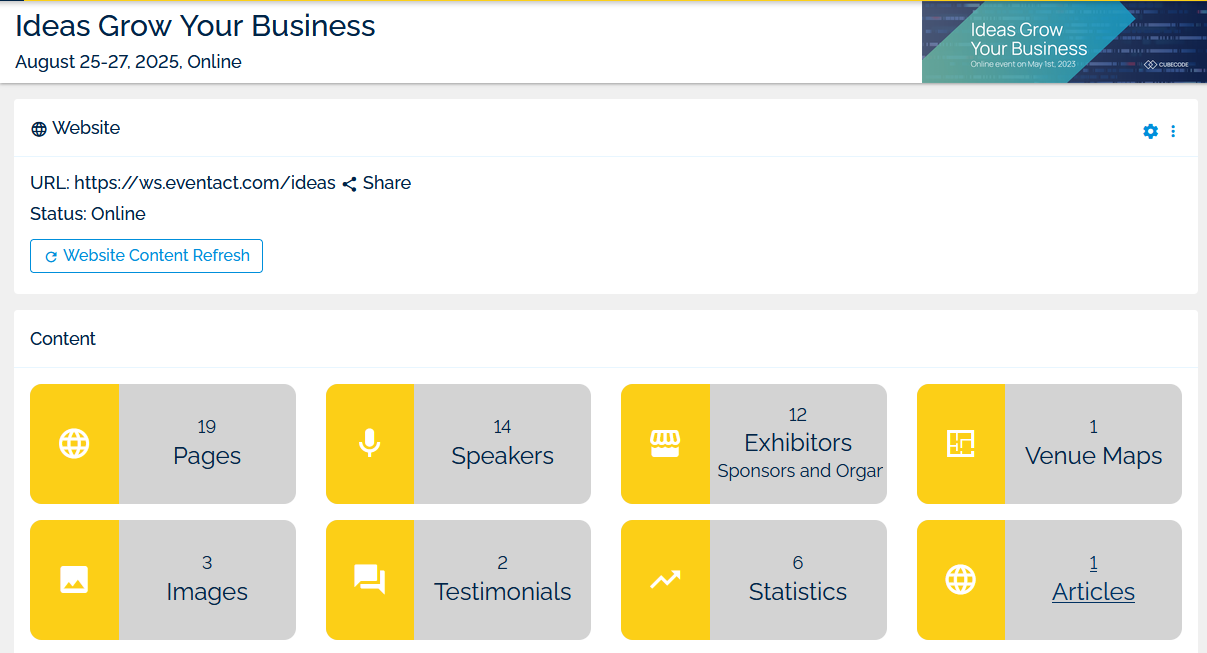Viewport: 1207px width, 653px height.
Task: Open the Articles link
Action: point(1093,591)
